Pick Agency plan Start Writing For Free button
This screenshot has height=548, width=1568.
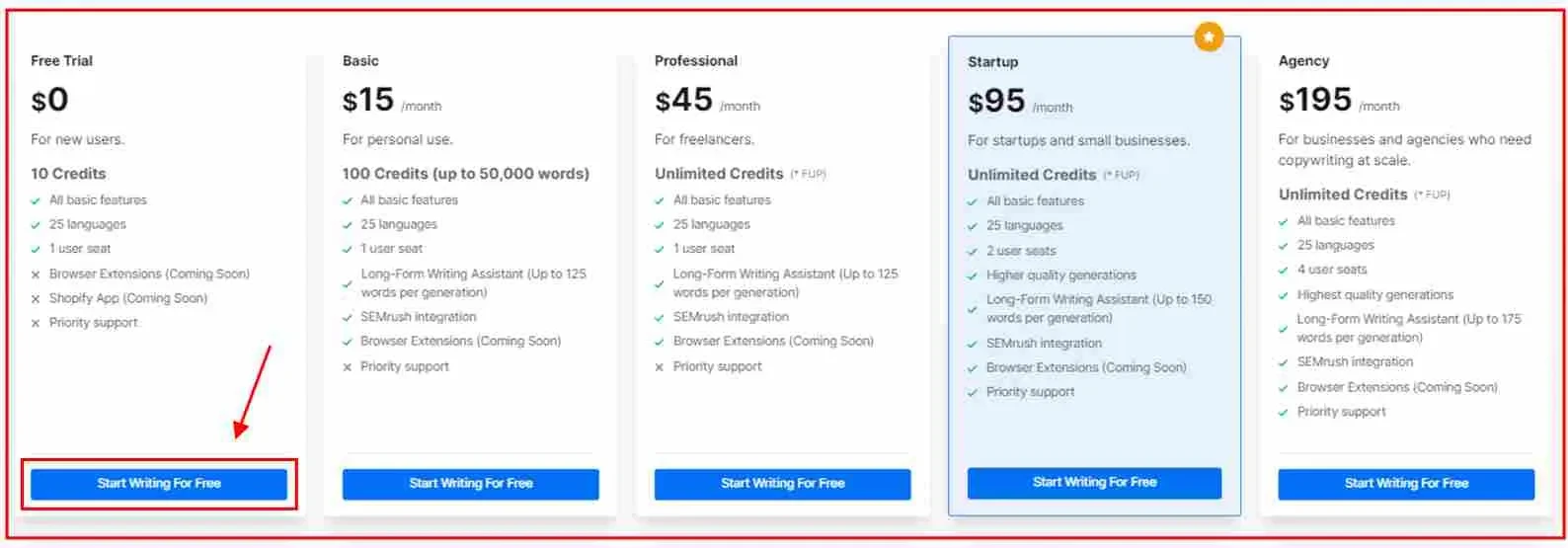(1406, 484)
